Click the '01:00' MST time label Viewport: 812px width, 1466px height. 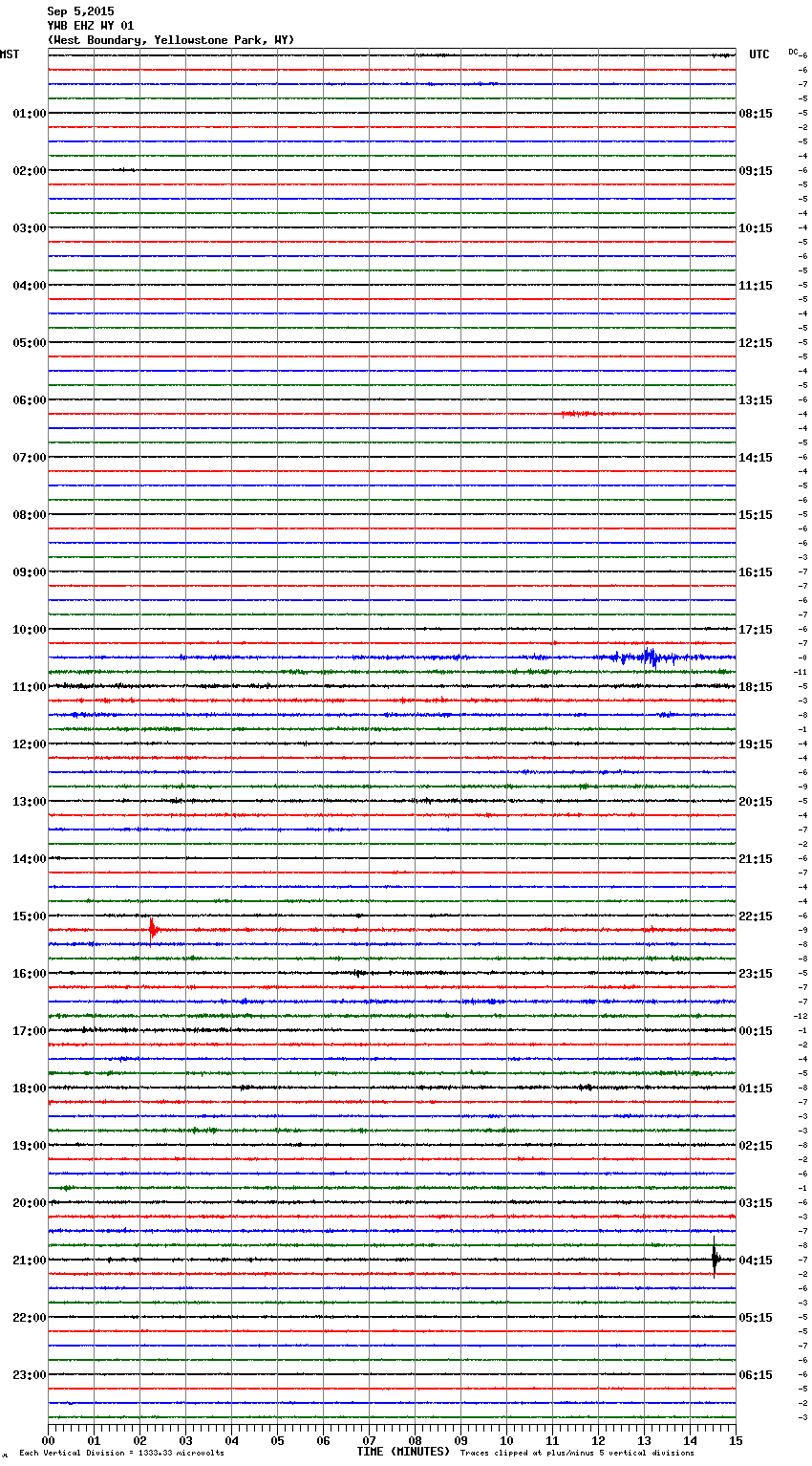coord(30,113)
